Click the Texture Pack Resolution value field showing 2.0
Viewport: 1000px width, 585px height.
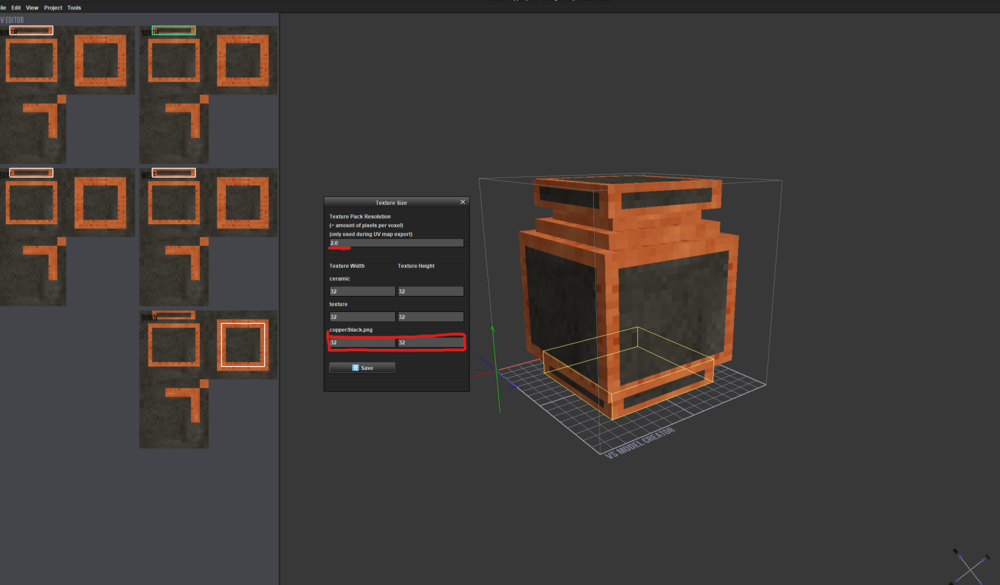(x=393, y=242)
